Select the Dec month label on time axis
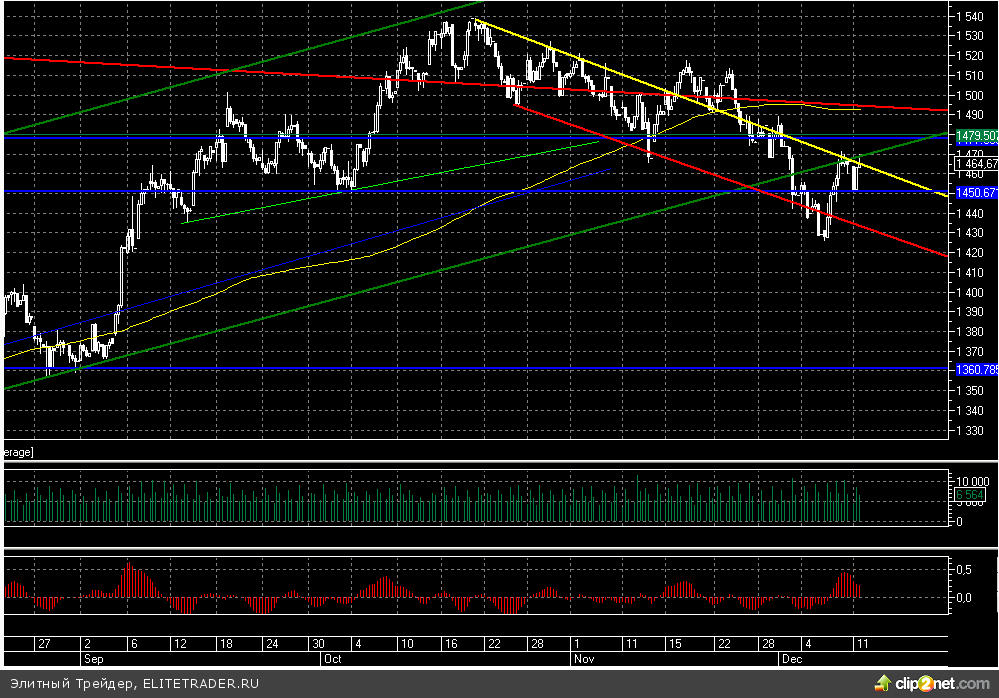 pyautogui.click(x=789, y=660)
